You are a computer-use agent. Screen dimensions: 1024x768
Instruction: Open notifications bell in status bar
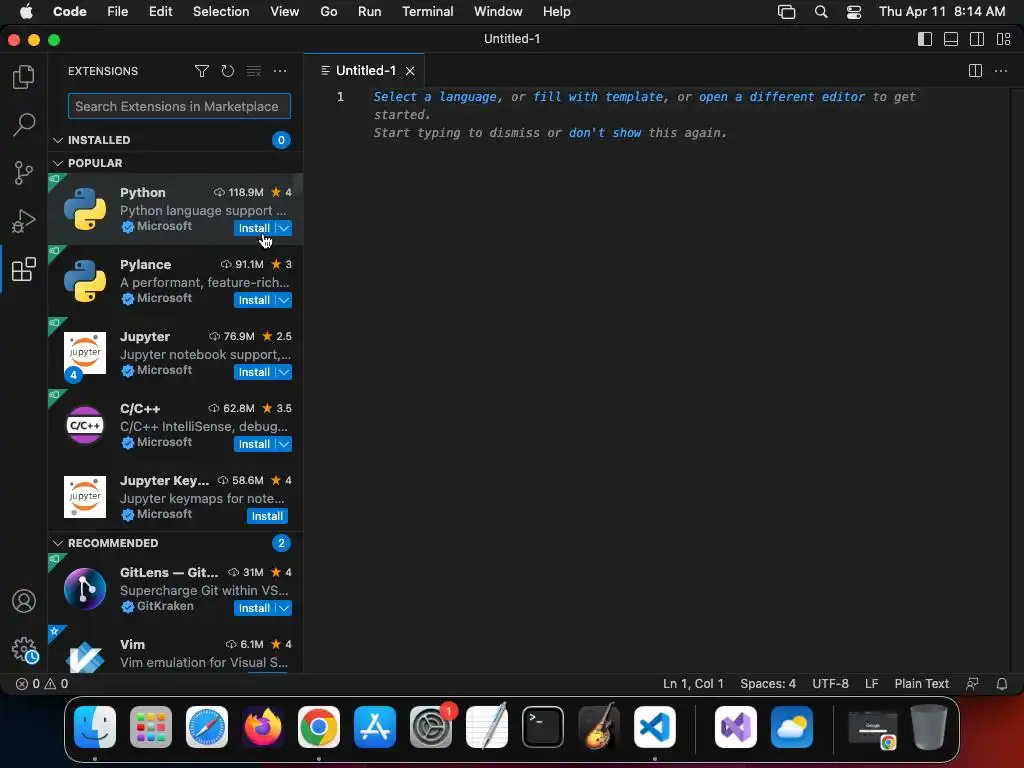pyautogui.click(x=1002, y=684)
